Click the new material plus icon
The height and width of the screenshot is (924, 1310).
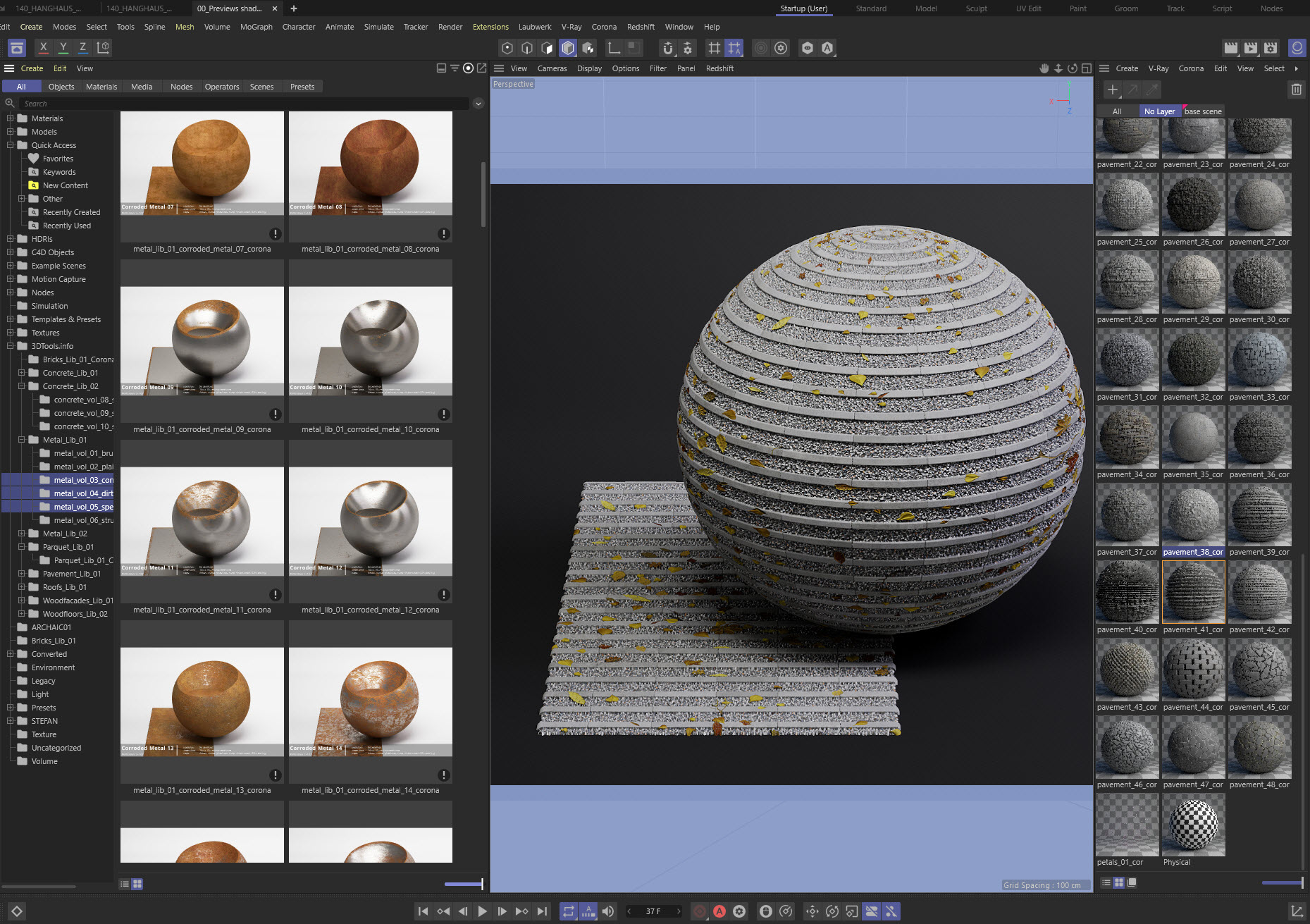[x=1112, y=90]
